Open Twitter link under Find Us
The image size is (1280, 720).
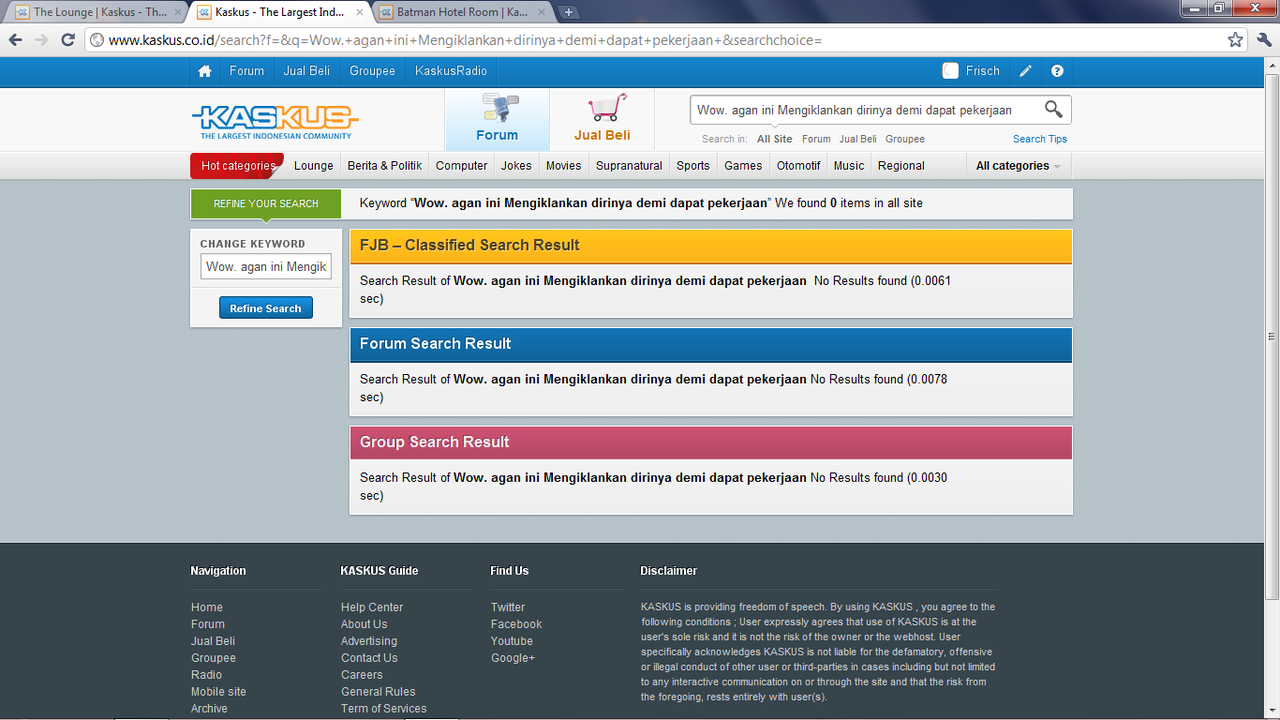[x=508, y=607]
